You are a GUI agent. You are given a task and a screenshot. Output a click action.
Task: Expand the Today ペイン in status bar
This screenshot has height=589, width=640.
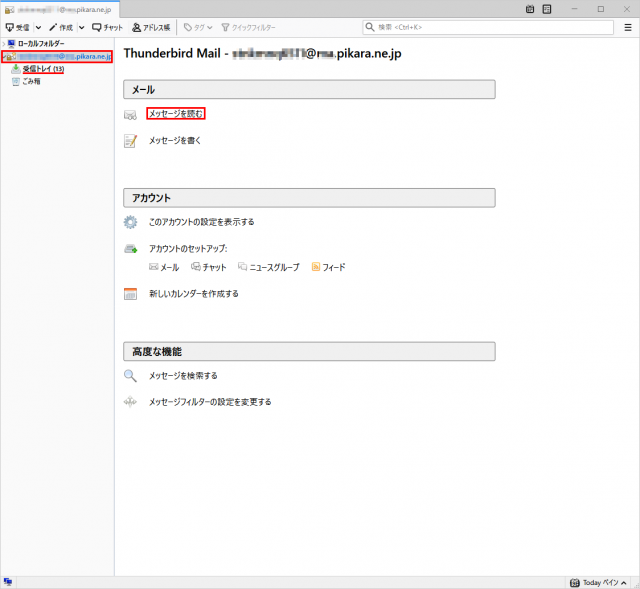[x=601, y=582]
